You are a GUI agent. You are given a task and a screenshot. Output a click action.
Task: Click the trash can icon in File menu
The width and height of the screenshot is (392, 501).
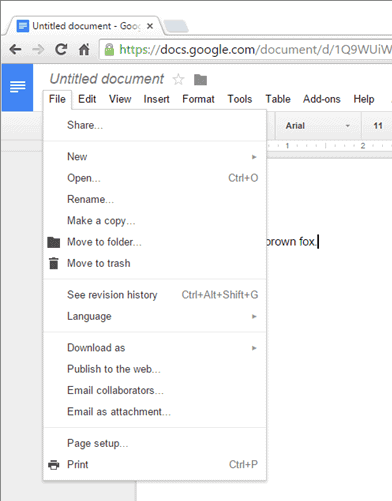tap(53, 263)
